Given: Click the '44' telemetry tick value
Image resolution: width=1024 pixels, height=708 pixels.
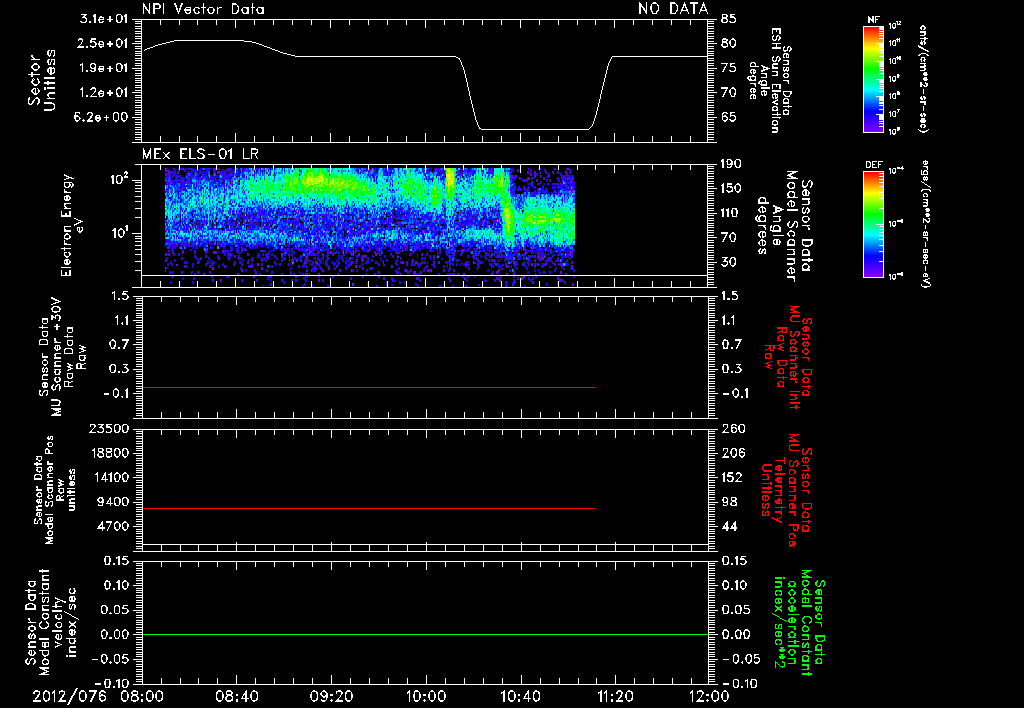Looking at the screenshot, I should click(x=728, y=526).
